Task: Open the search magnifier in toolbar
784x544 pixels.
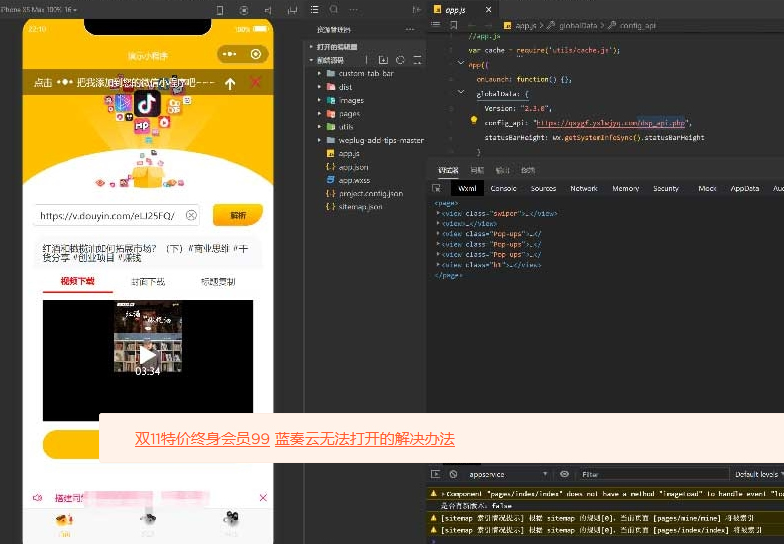Action: pyautogui.click(x=334, y=10)
